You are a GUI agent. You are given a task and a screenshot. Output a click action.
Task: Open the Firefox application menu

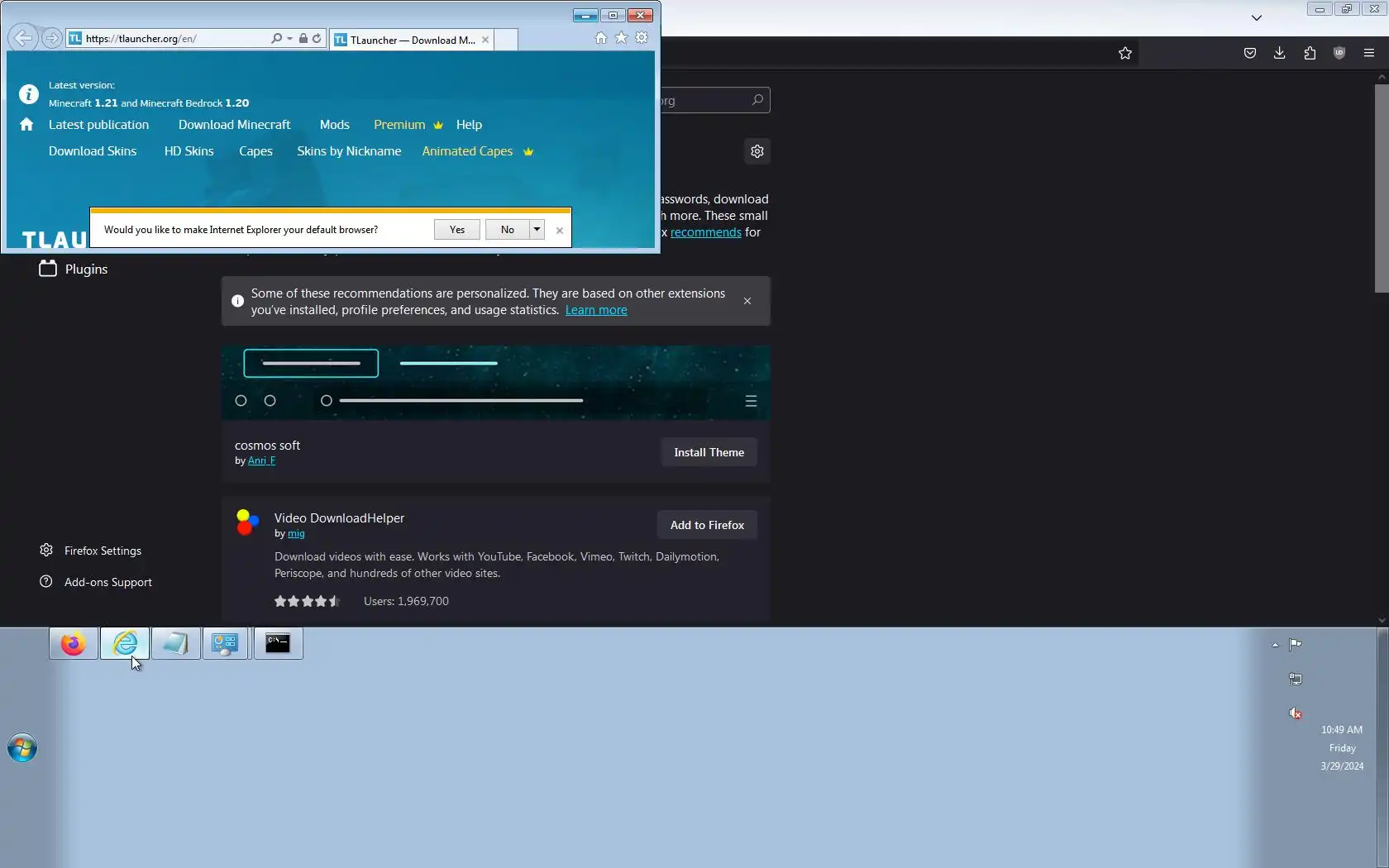[1369, 53]
